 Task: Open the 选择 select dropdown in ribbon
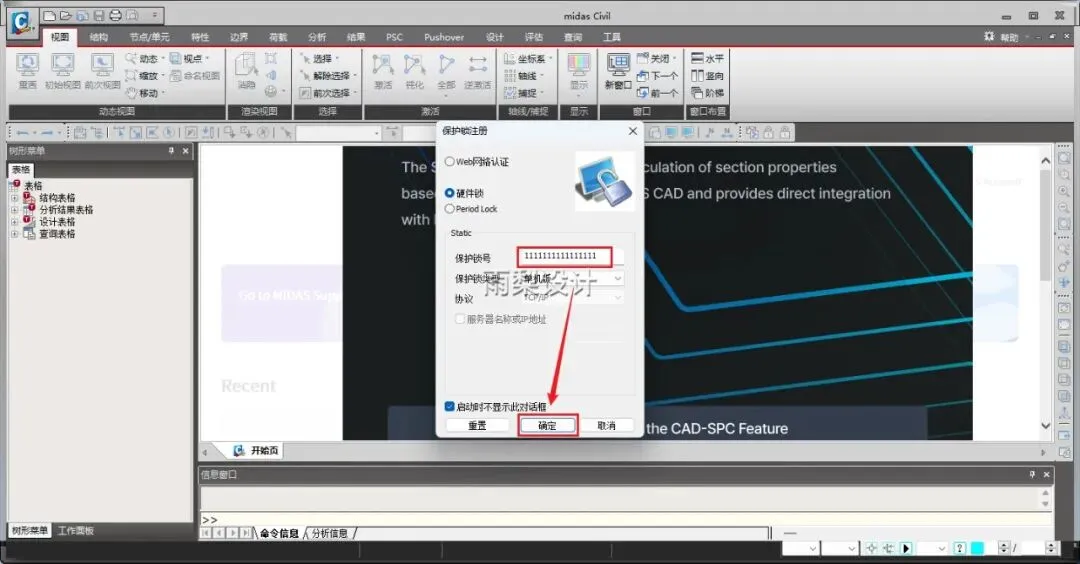pyautogui.click(x=337, y=59)
